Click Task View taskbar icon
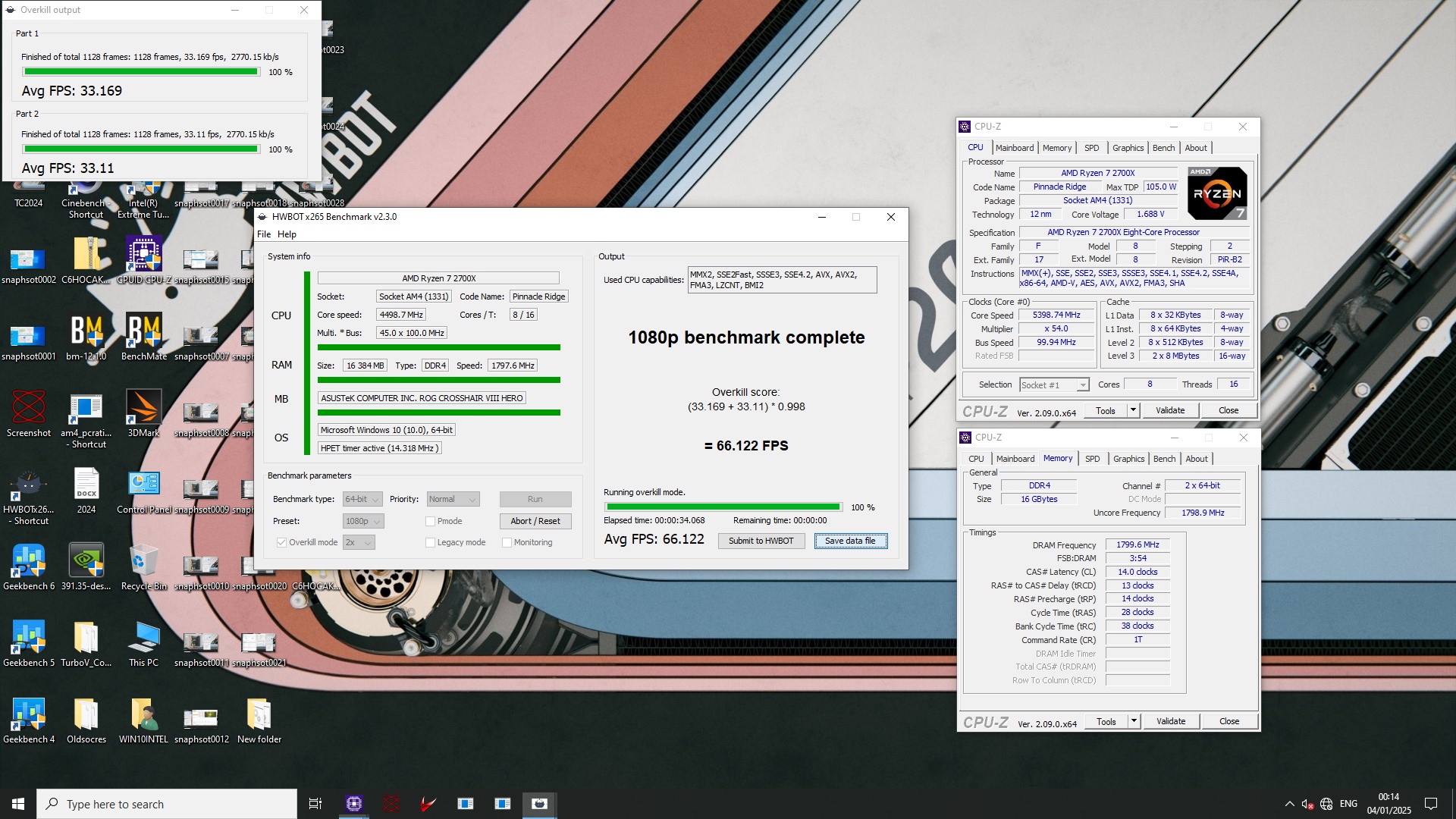The height and width of the screenshot is (819, 1456). click(315, 804)
